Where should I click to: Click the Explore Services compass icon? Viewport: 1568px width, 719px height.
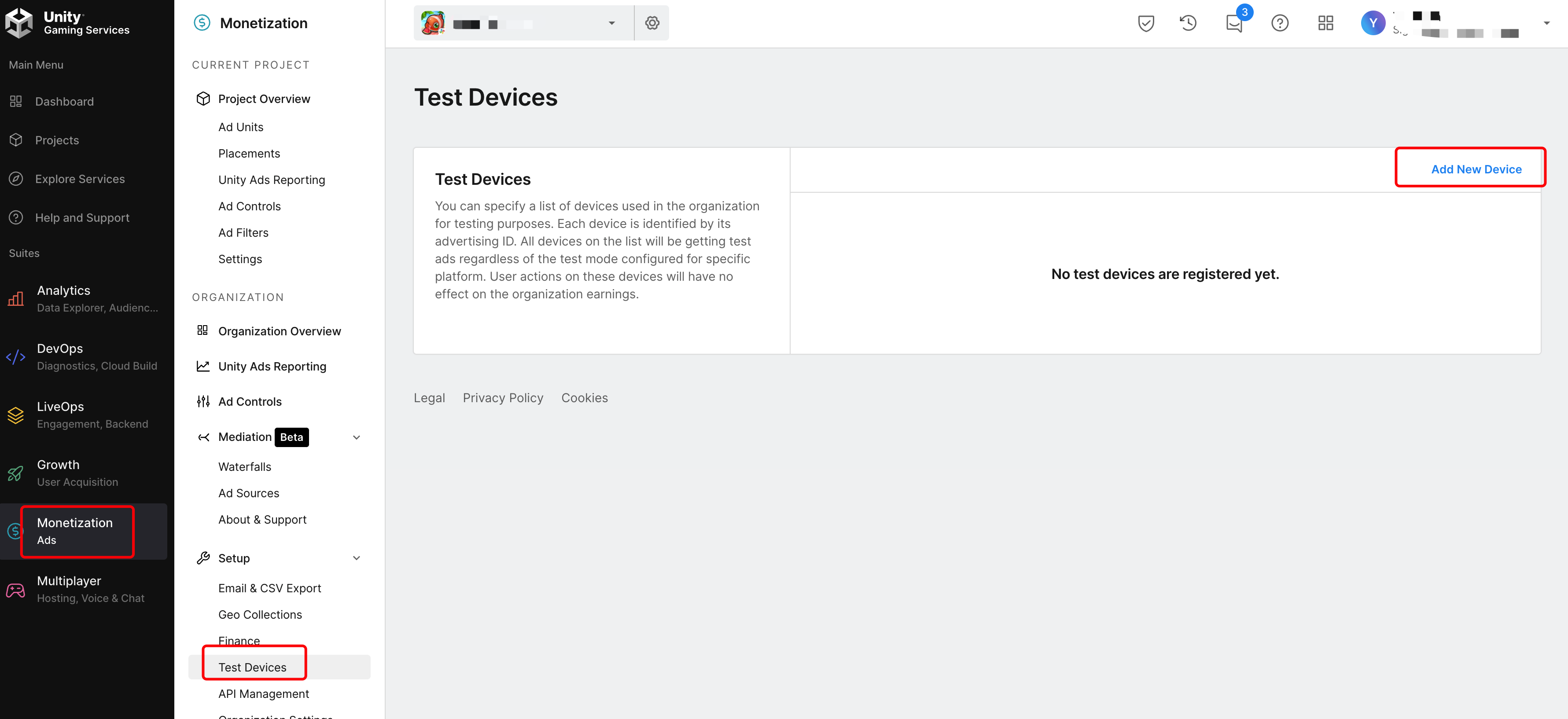pos(16,179)
